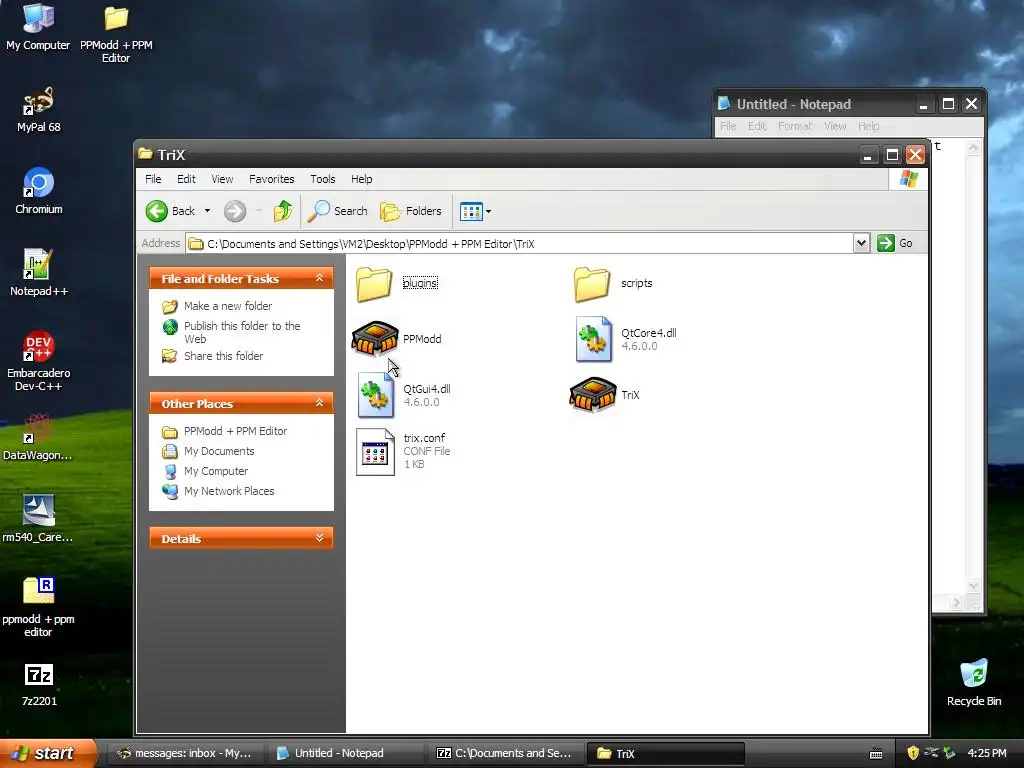Screen dimensions: 1024x768
Task: Open Forward button history dropdown arrow
Action: [x=259, y=211]
